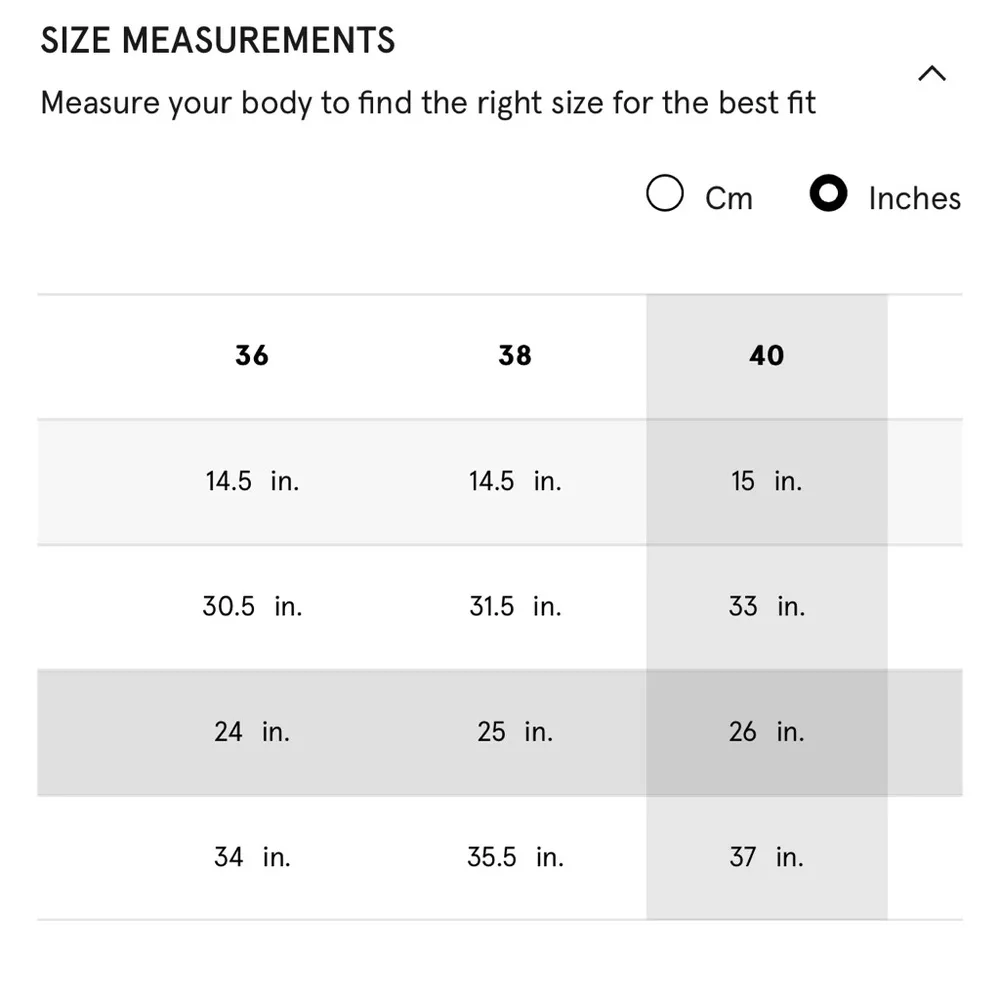Select the size 36 column header
The width and height of the screenshot is (1000, 1000).
pos(252,356)
